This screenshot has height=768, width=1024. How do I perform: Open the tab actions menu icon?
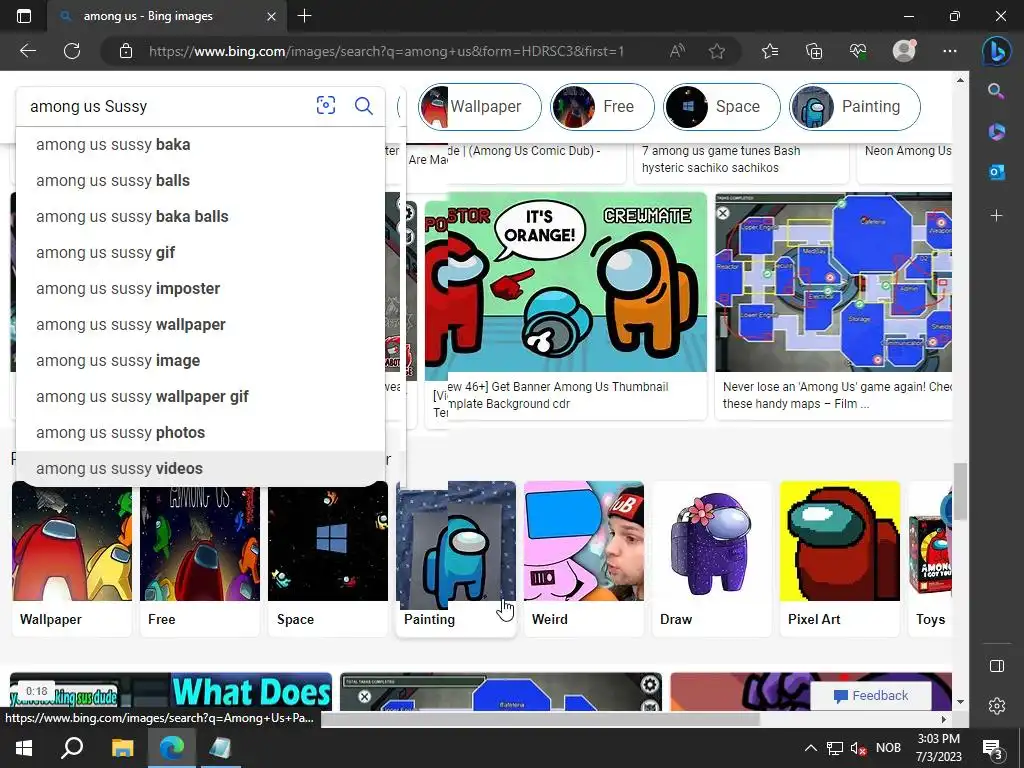tap(24, 16)
